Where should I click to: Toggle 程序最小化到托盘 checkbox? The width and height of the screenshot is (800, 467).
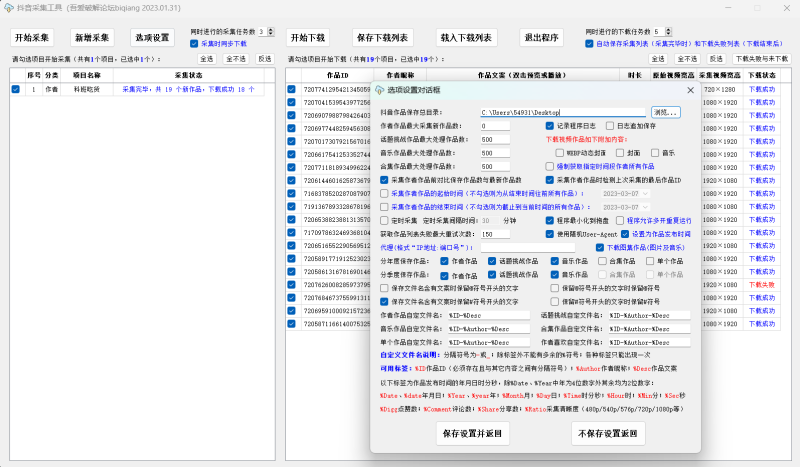[x=549, y=220]
